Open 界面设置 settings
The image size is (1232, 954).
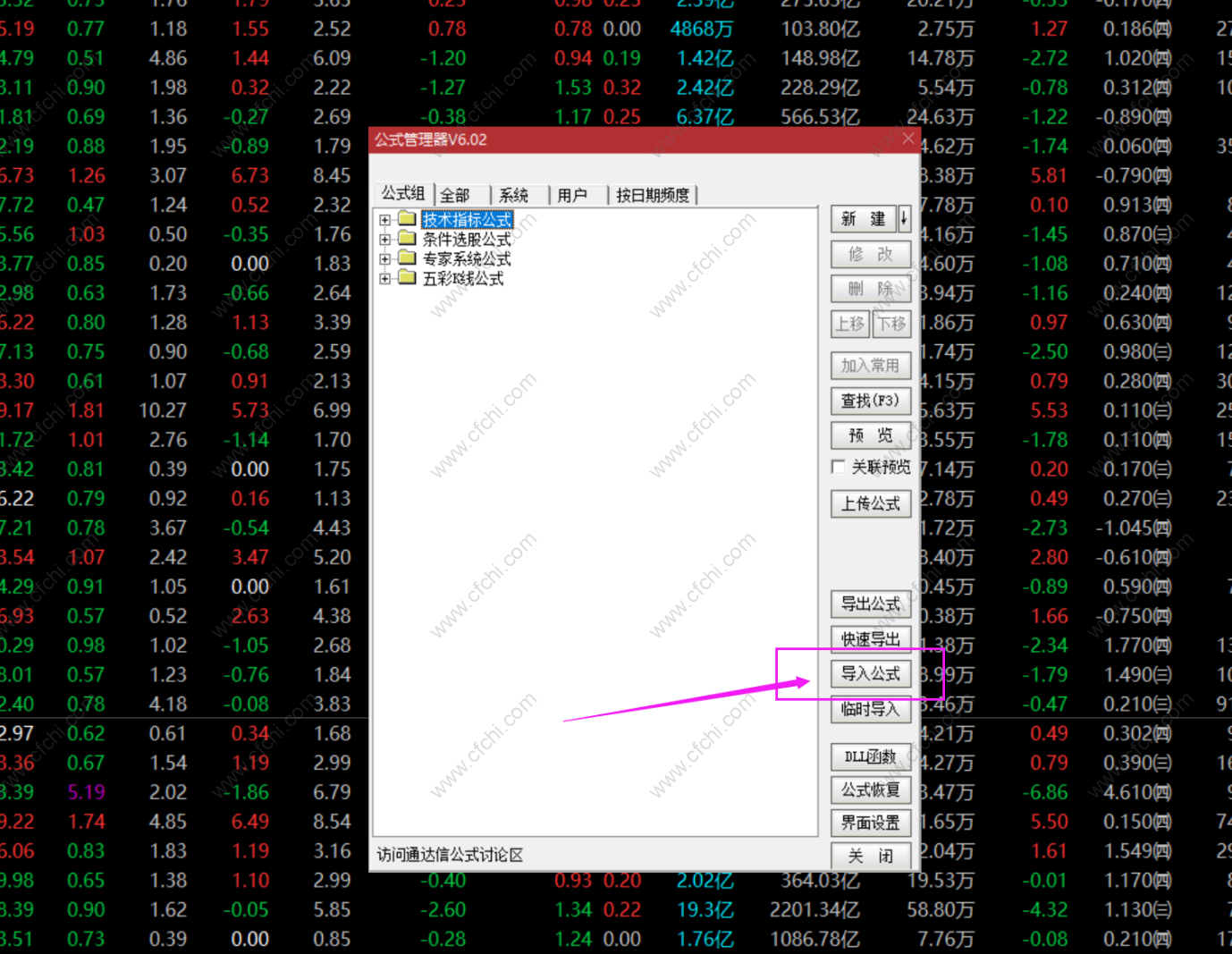click(871, 823)
